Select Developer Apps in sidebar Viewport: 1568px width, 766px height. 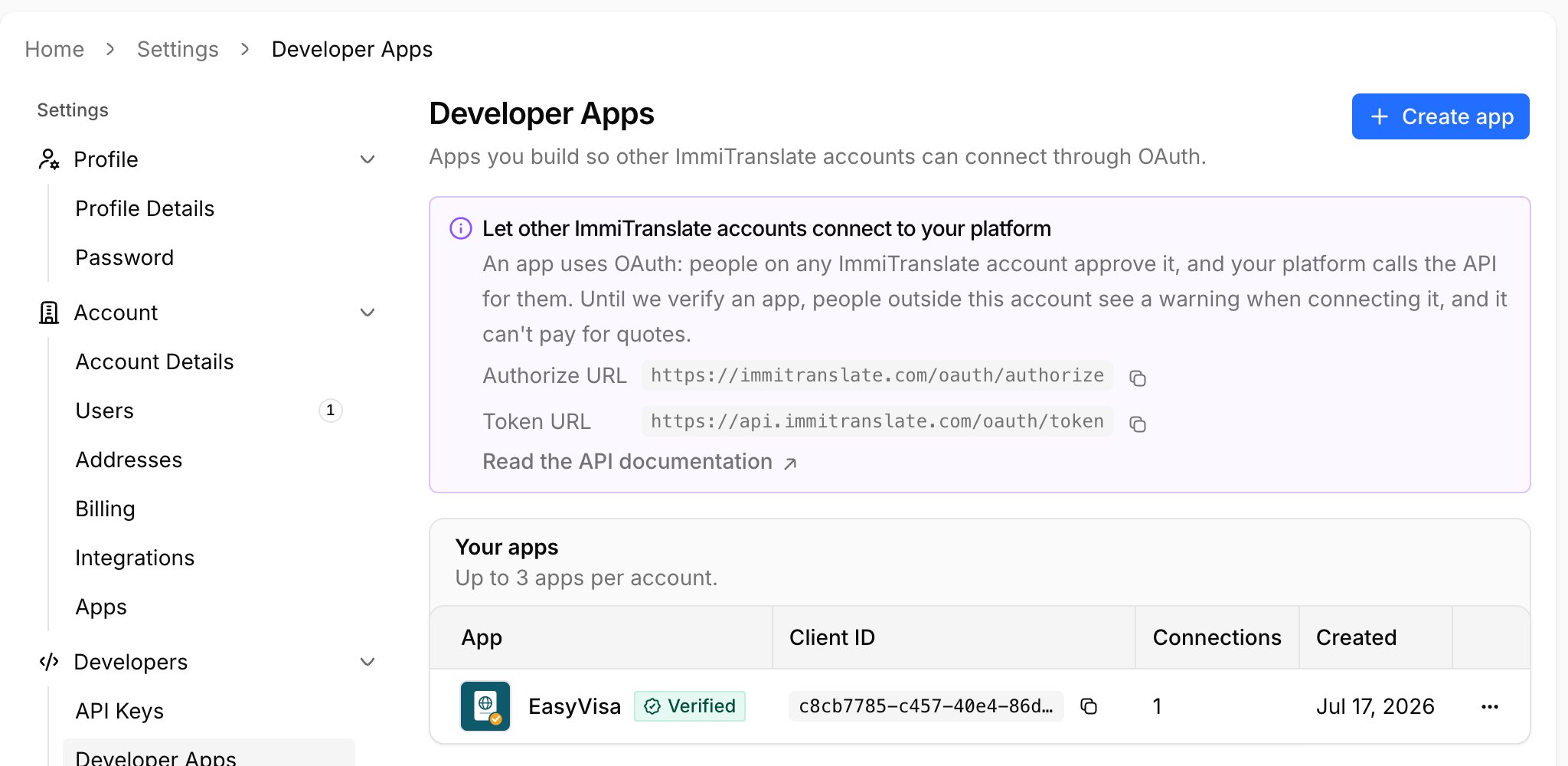(x=209, y=755)
